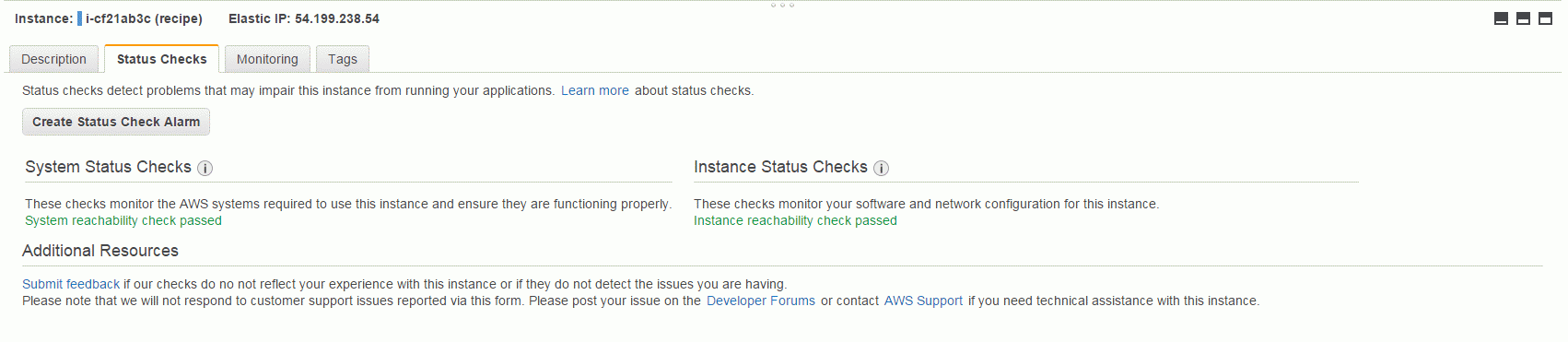The image size is (1568, 342).
Task: Click the Submit feedback link
Action: click(x=71, y=284)
